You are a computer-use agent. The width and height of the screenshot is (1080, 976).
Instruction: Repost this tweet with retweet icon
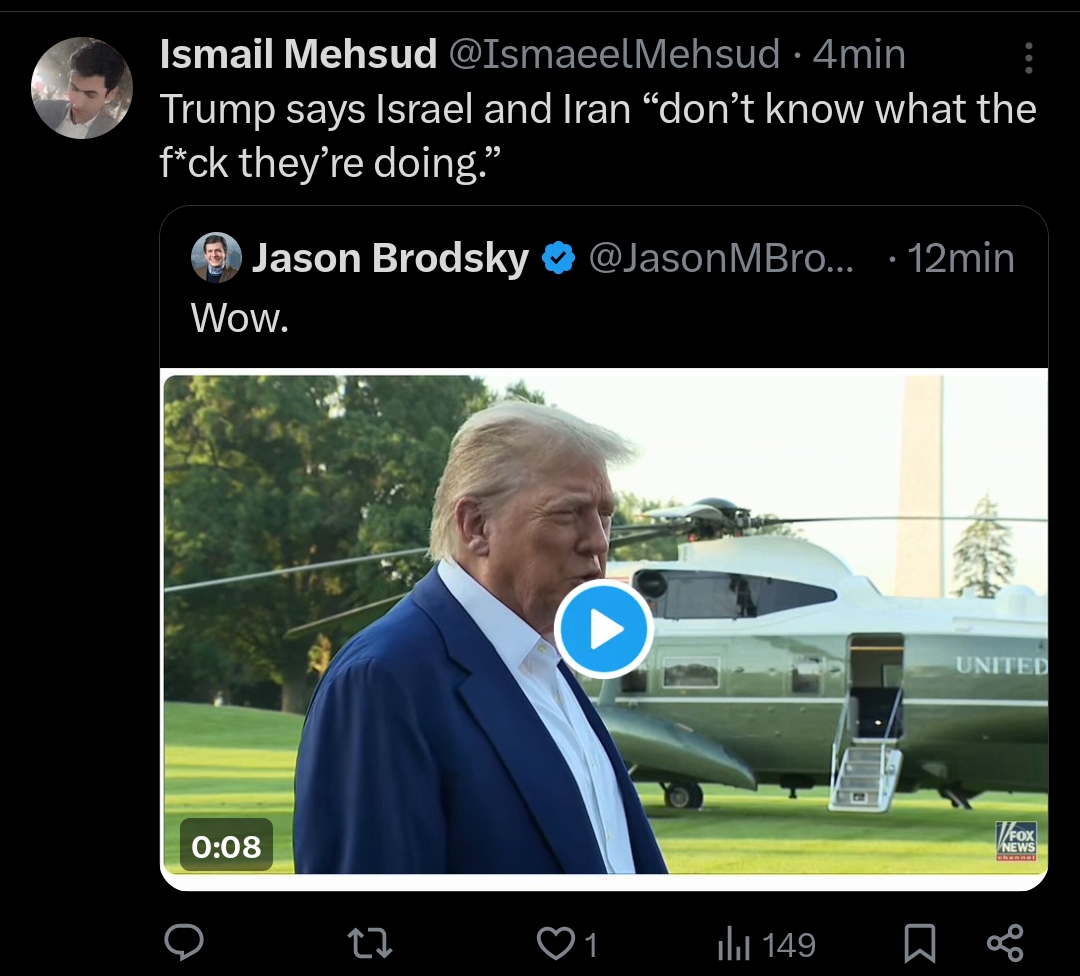(370, 944)
